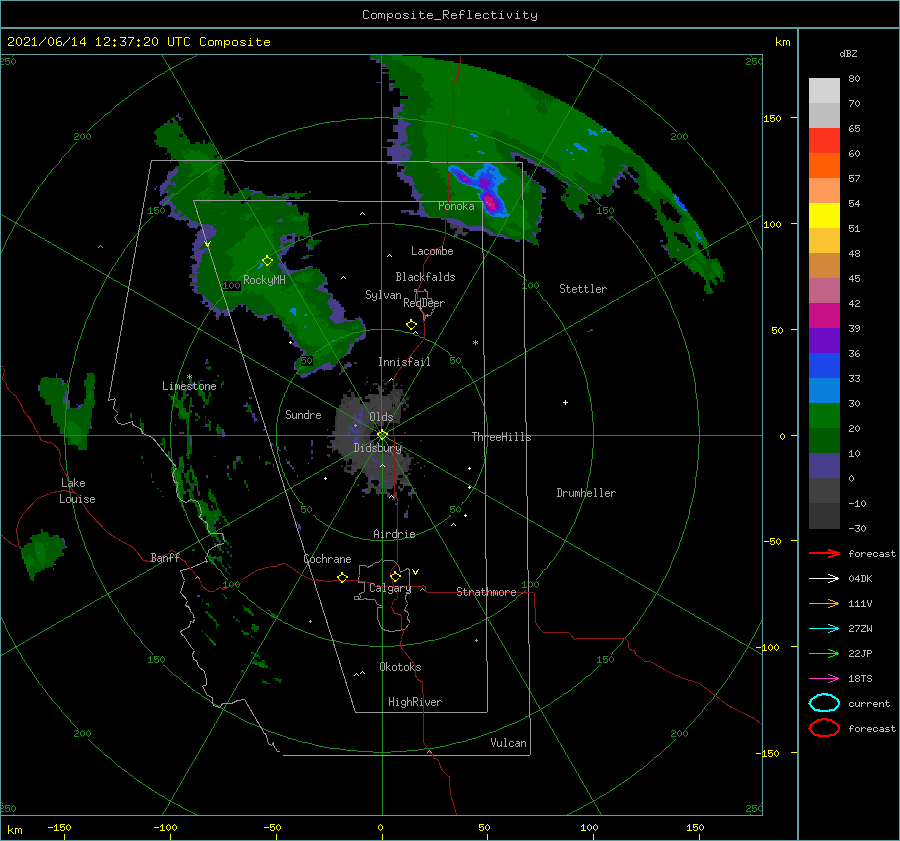
Task: Select the indigo 0-10 dBZ swatch
Action: click(x=824, y=466)
